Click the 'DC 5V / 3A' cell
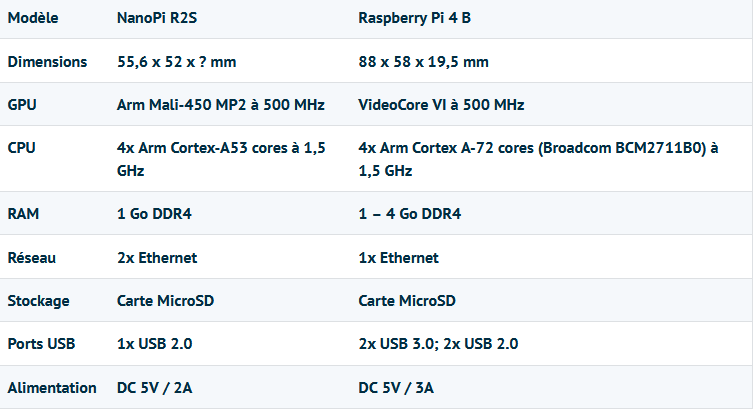 pos(396,388)
